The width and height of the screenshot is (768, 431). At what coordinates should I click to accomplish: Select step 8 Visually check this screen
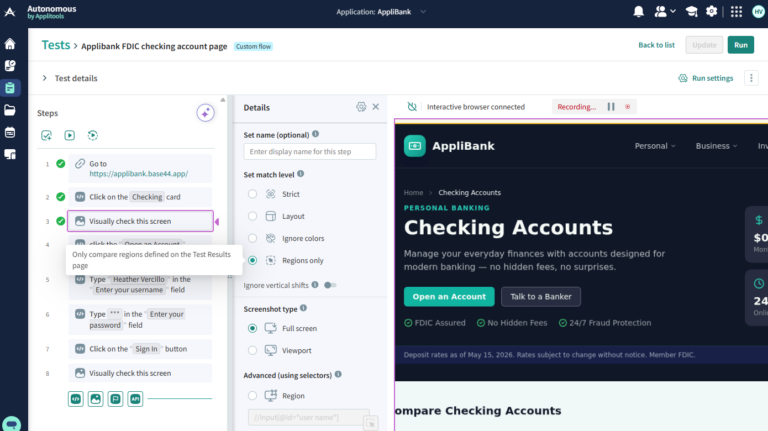(x=140, y=373)
